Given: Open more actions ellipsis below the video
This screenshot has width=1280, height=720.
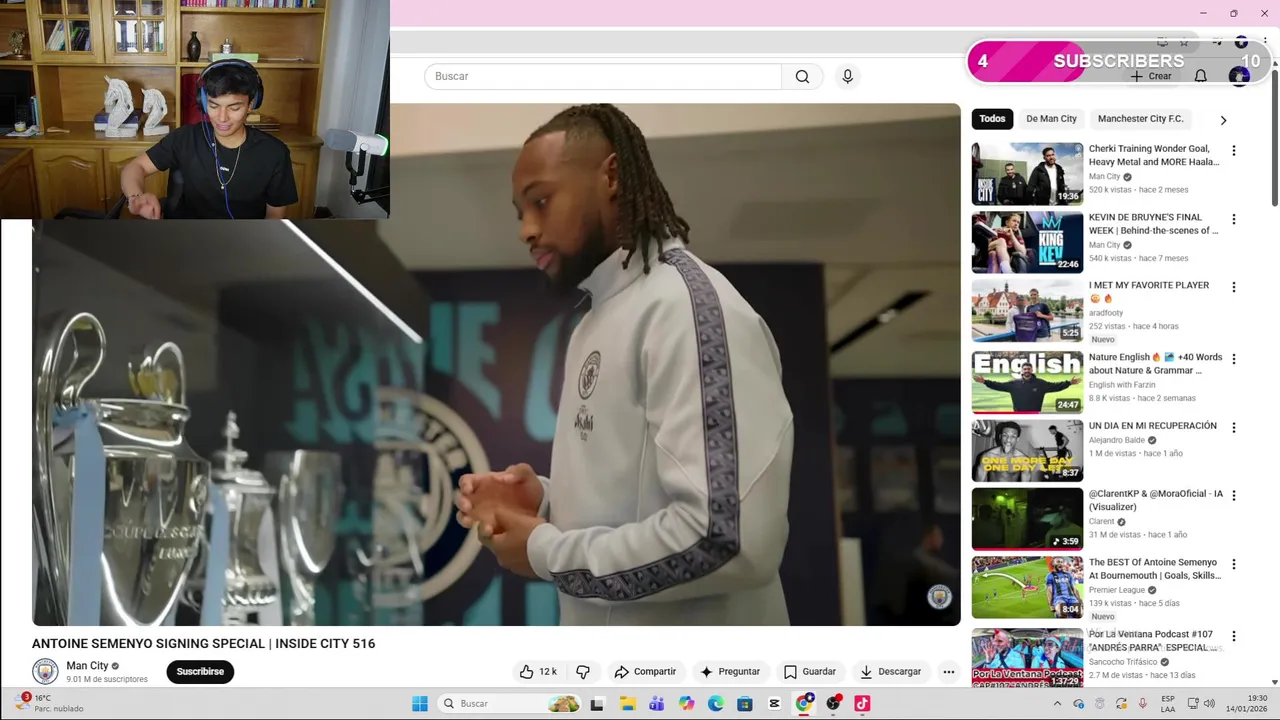Looking at the screenshot, I should pyautogui.click(x=948, y=672).
